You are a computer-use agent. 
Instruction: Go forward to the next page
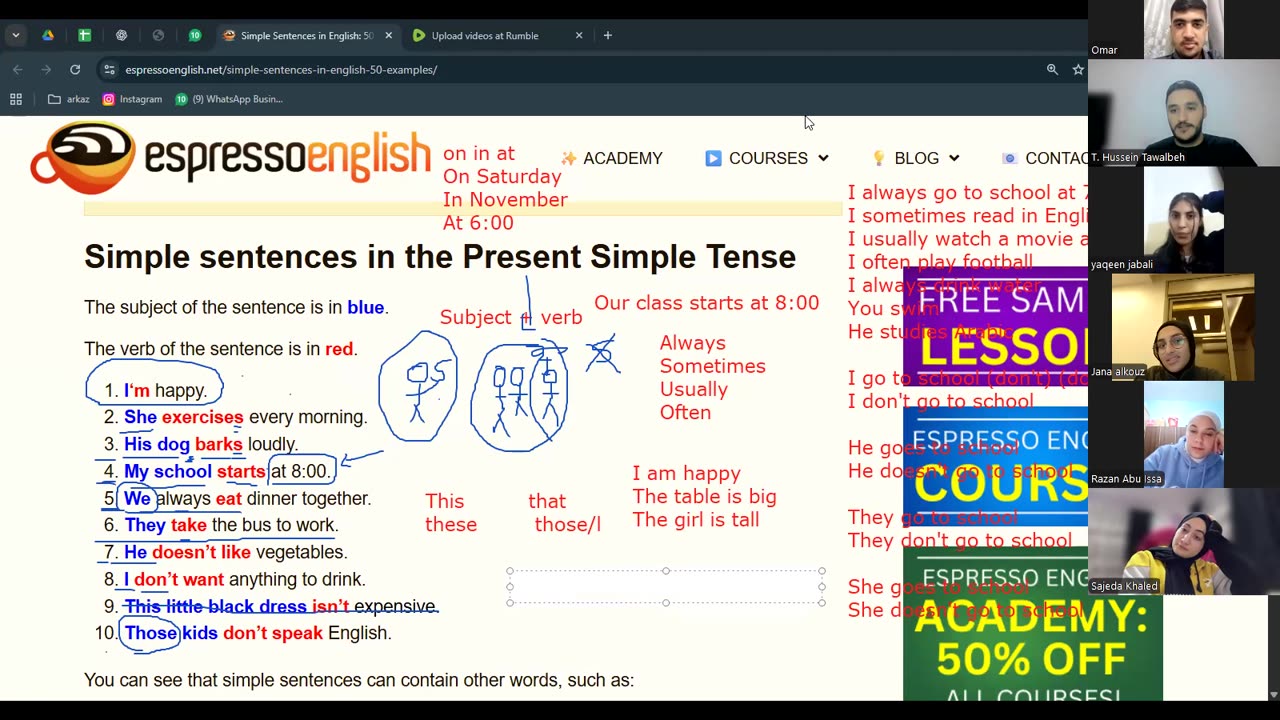click(x=46, y=69)
